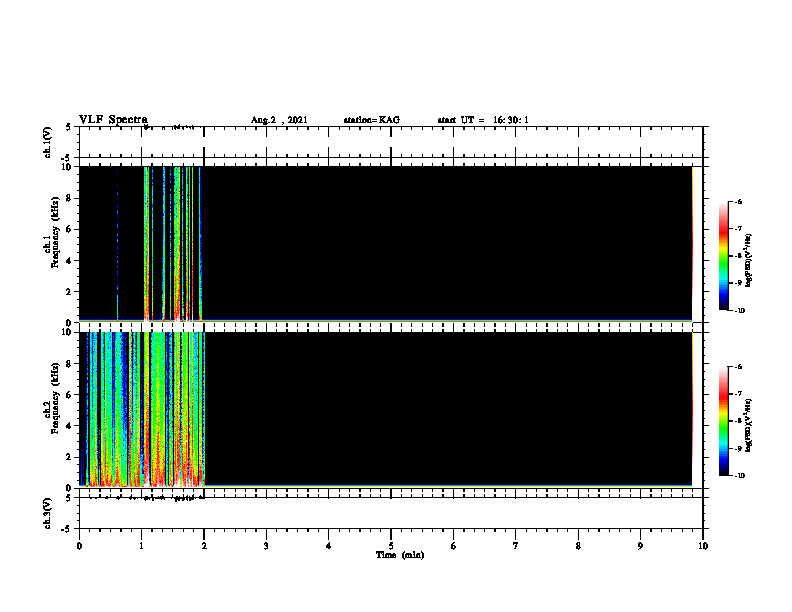Click the lower colorbar's log(PSD) unit label
Image resolution: width=792 pixels, height=612 pixels.
748,425
